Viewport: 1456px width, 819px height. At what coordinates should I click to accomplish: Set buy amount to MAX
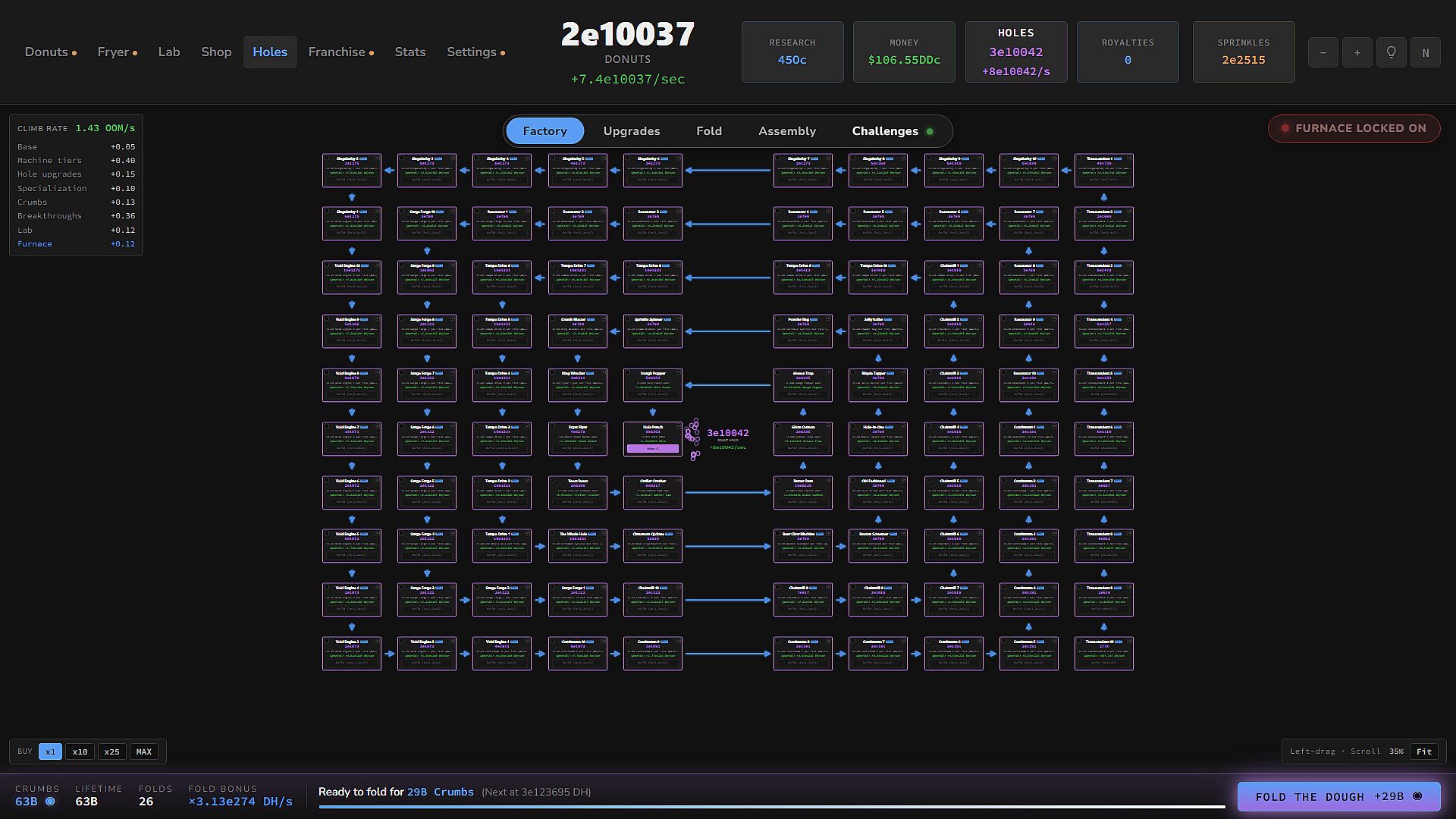(144, 752)
